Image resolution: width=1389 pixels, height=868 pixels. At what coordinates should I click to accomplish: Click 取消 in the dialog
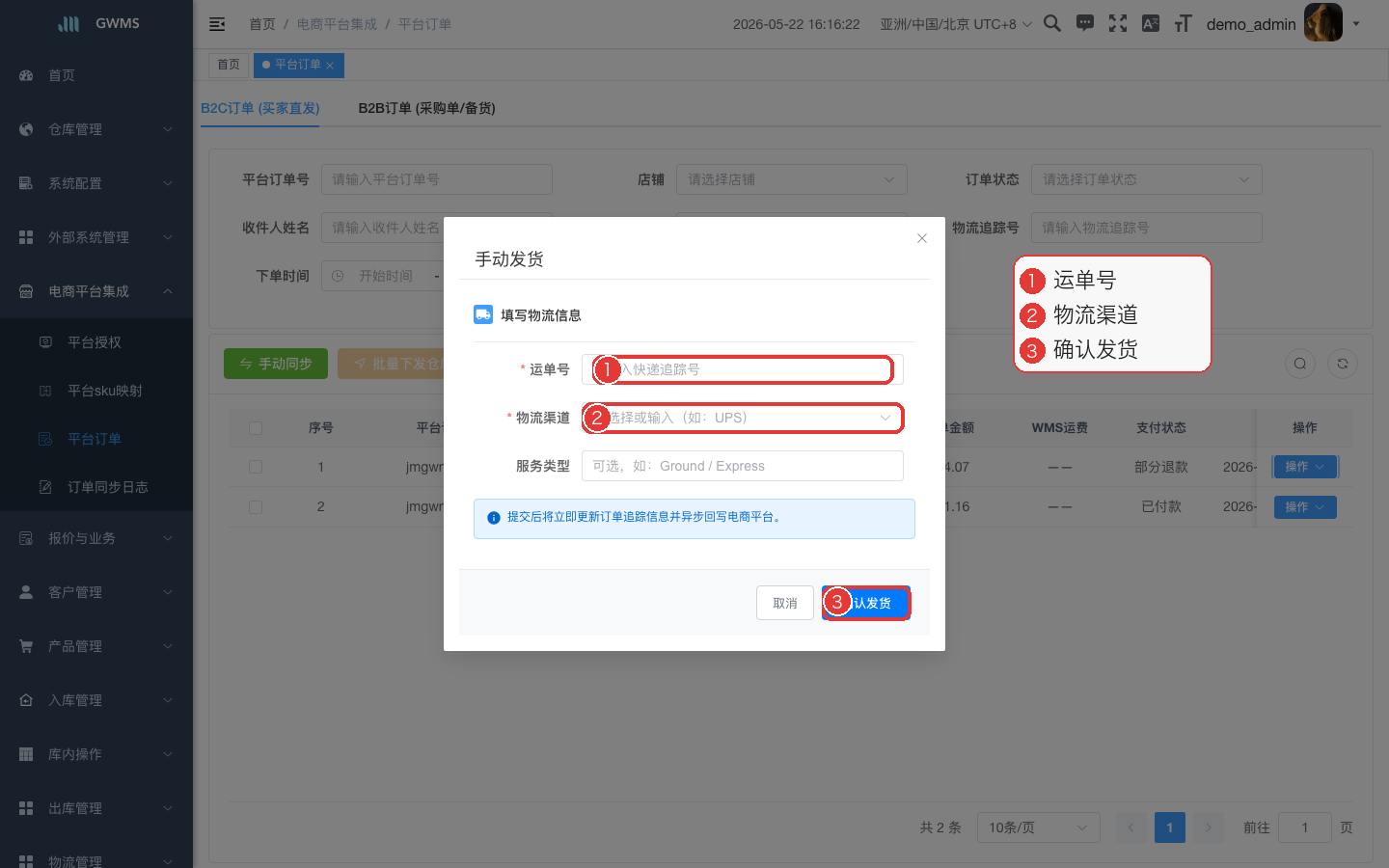(x=785, y=603)
